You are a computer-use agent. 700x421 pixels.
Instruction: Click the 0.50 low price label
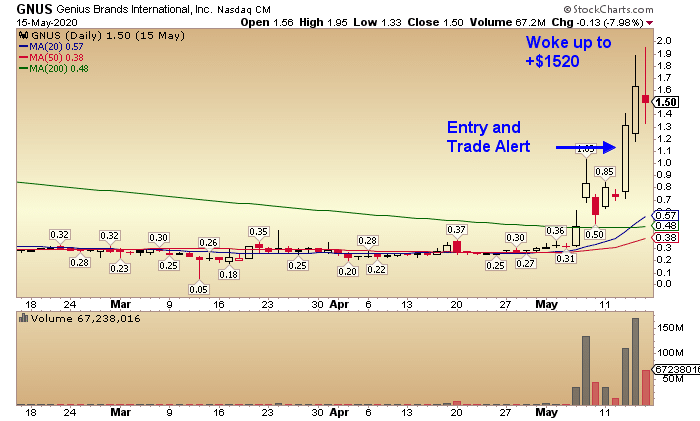[595, 234]
